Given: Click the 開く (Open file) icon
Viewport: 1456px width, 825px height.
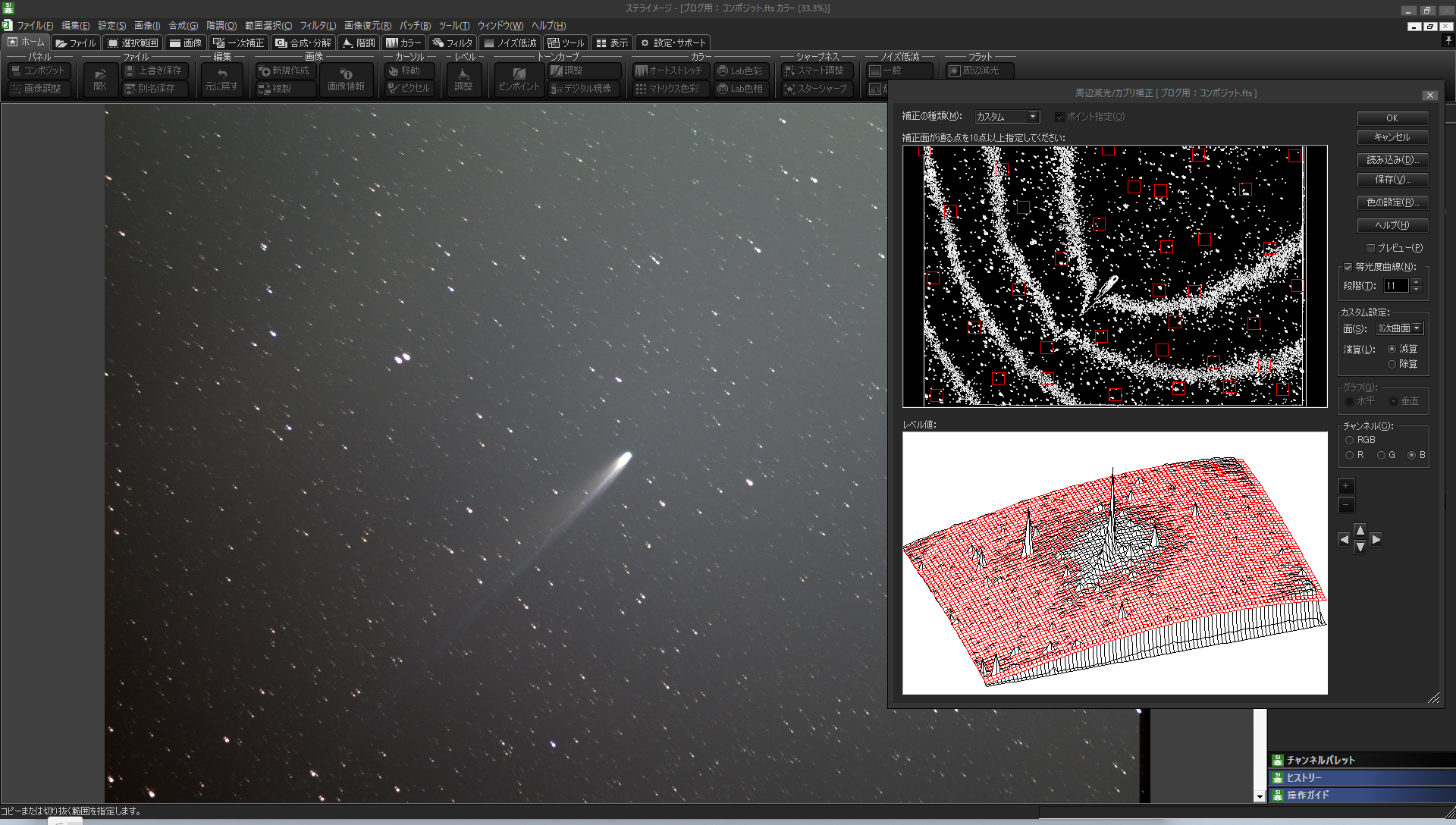Looking at the screenshot, I should (x=100, y=79).
